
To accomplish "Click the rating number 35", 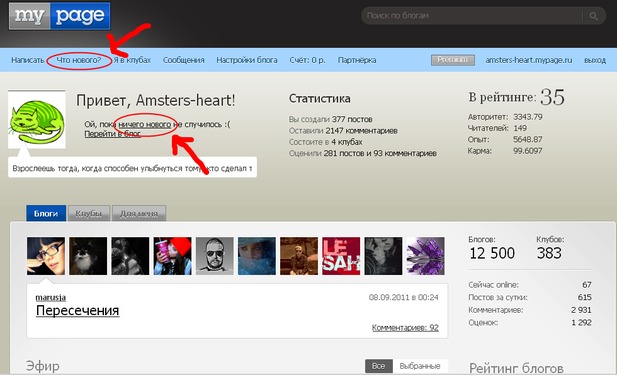I will coord(552,97).
